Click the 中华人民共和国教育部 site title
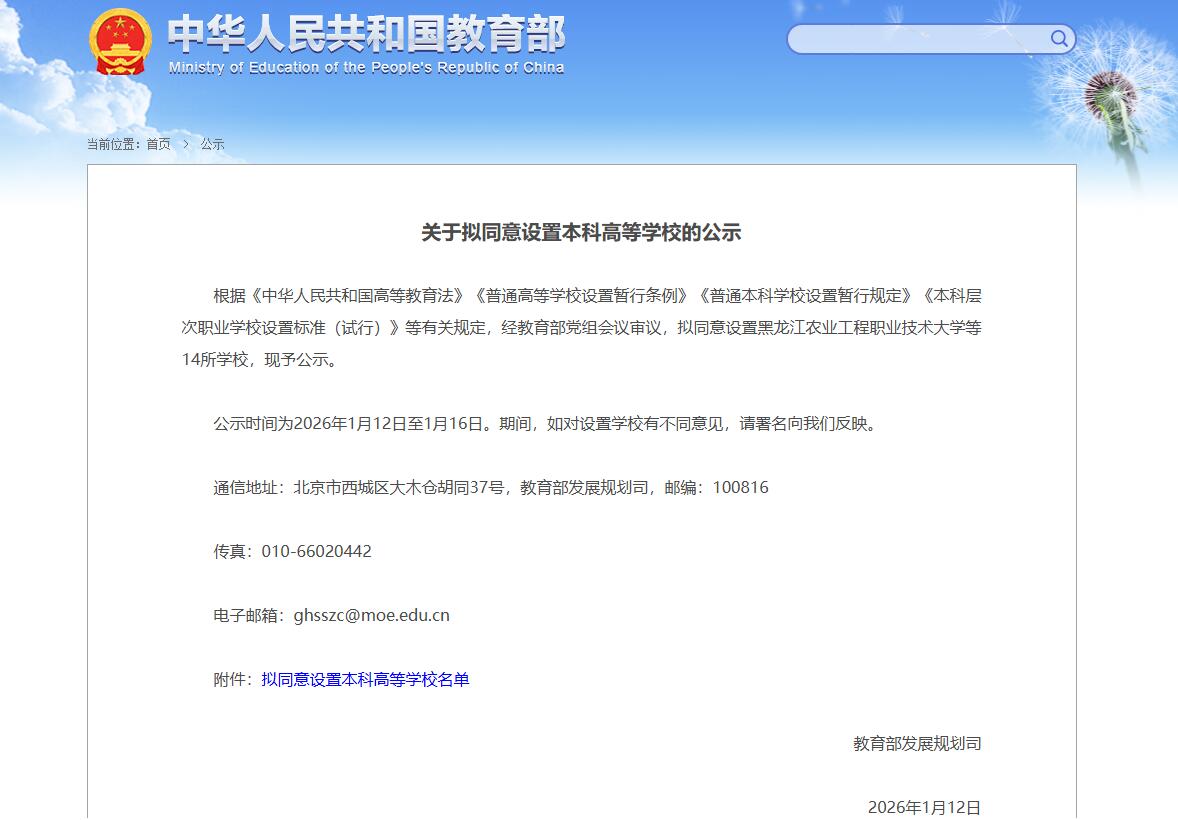The height and width of the screenshot is (820, 1178). click(x=366, y=34)
